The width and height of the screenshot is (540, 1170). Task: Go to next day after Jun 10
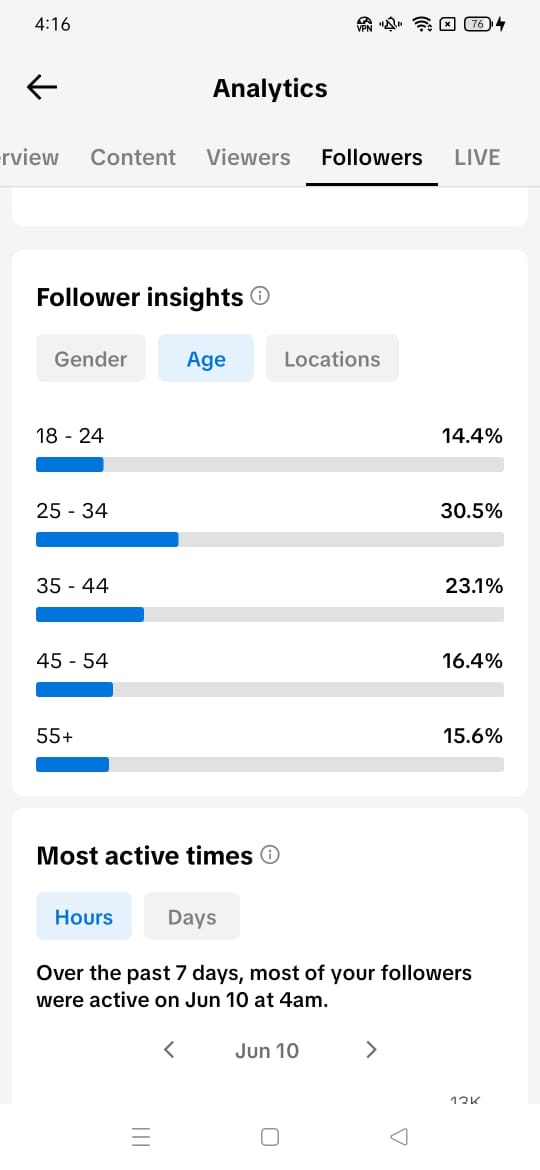[371, 1051]
